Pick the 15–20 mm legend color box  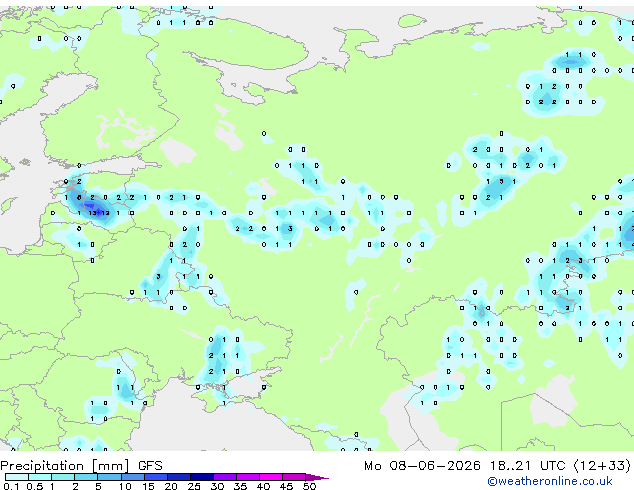[x=156, y=477]
